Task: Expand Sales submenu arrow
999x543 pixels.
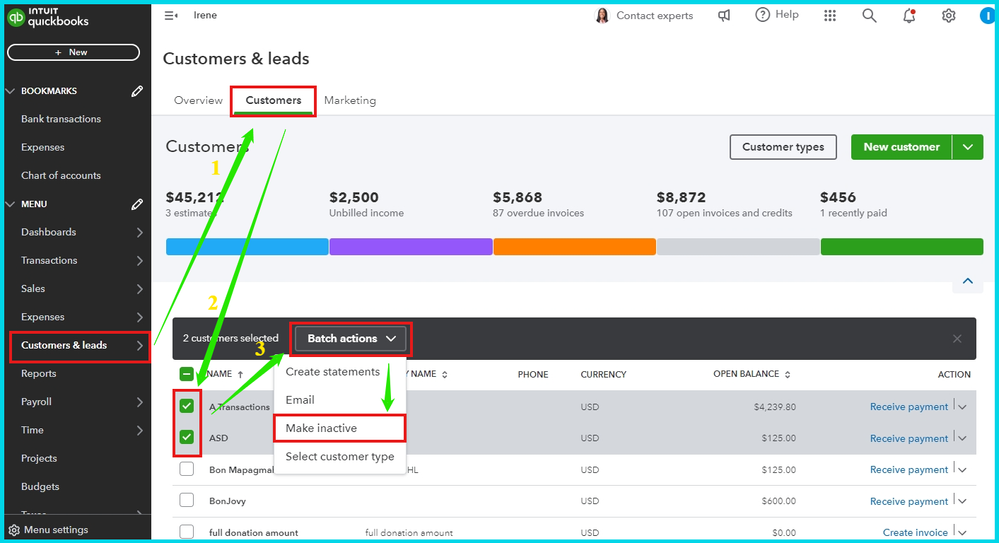Action: click(x=140, y=289)
